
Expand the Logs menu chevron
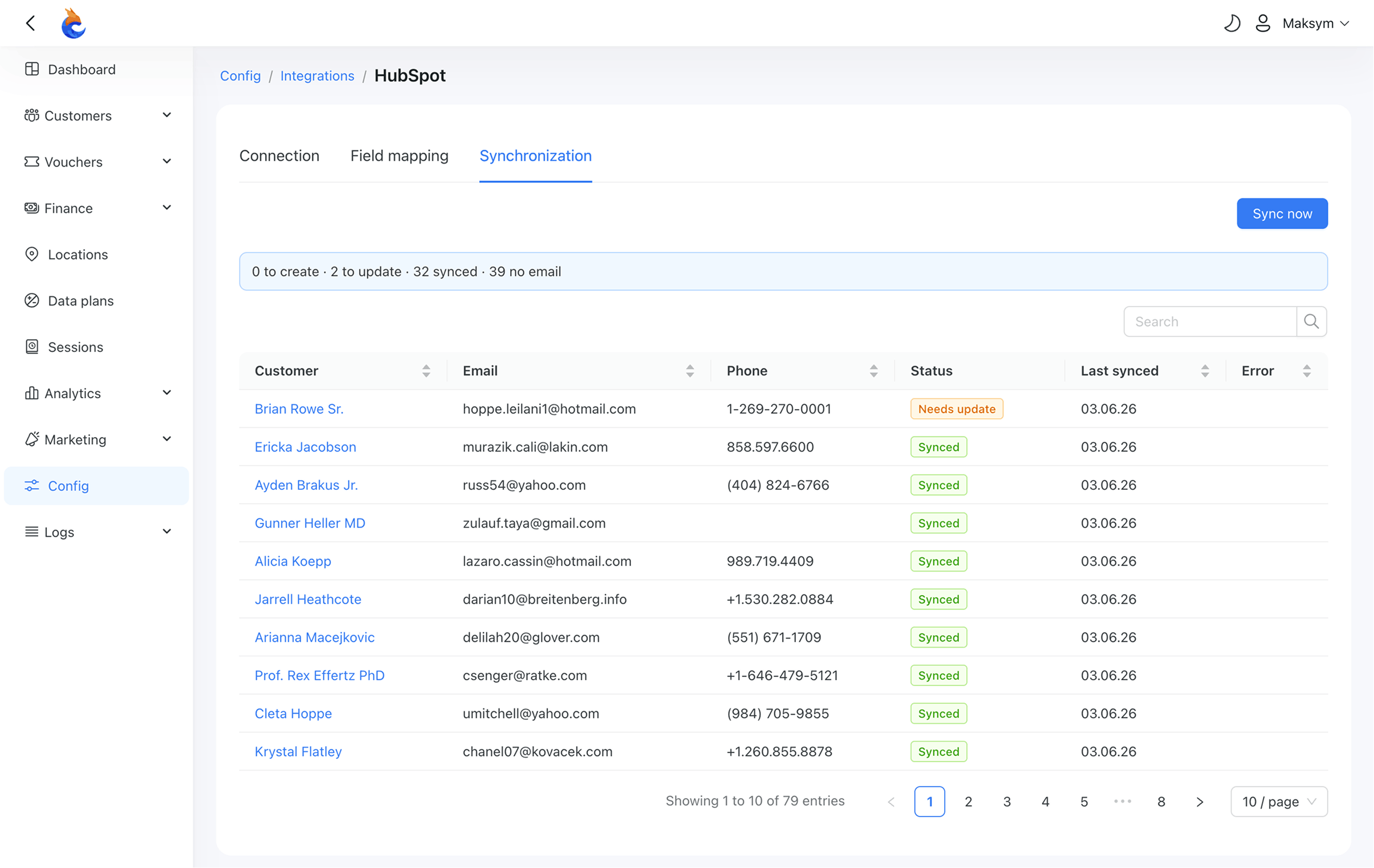click(x=167, y=532)
